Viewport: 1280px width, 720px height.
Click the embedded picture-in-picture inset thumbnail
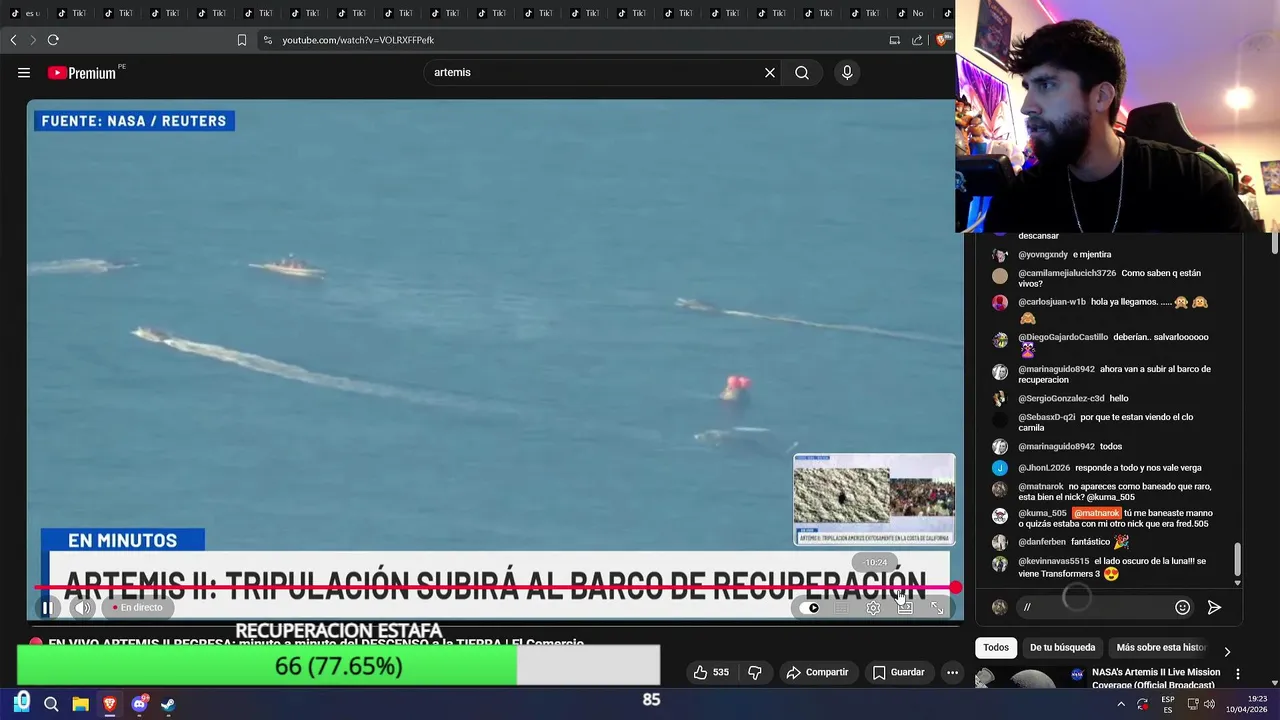[874, 499]
